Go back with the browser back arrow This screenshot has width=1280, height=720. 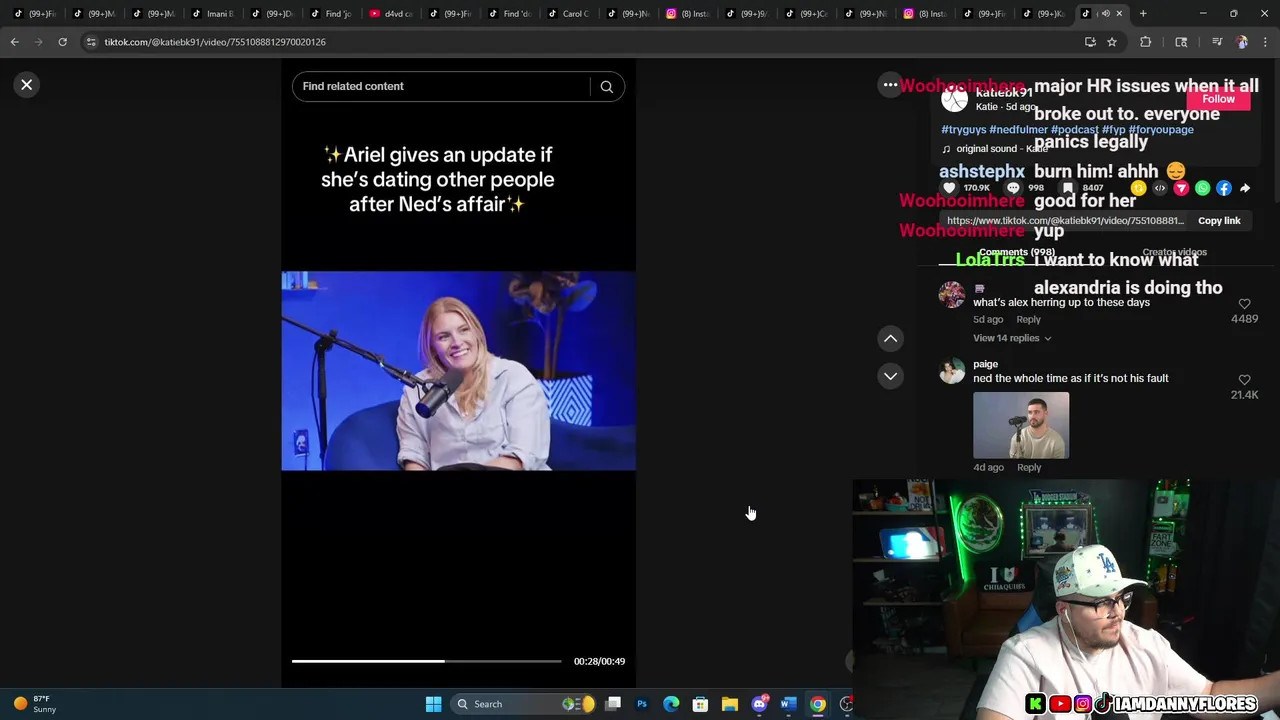[14, 42]
